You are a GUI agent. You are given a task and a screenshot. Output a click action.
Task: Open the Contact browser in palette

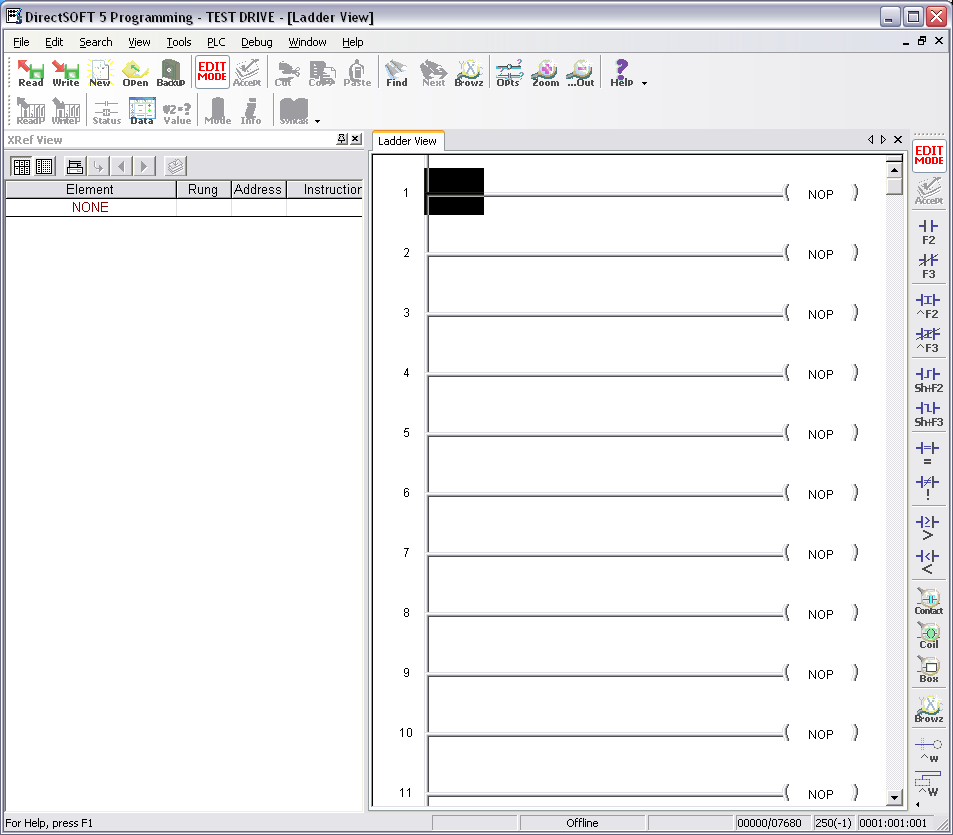929,602
